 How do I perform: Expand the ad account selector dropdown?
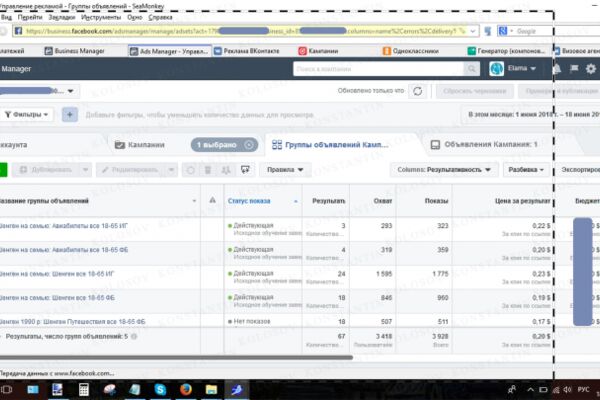click(70, 91)
